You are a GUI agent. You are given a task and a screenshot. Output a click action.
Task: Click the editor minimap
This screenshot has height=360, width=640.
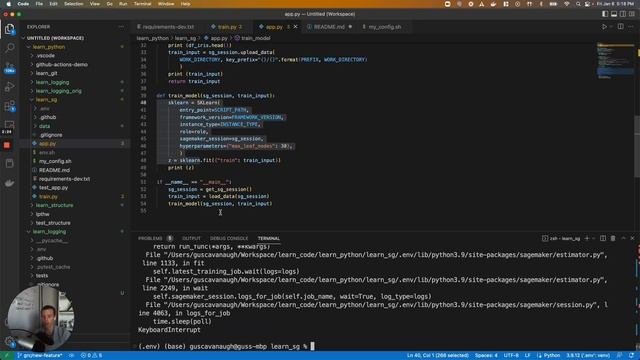point(616,61)
